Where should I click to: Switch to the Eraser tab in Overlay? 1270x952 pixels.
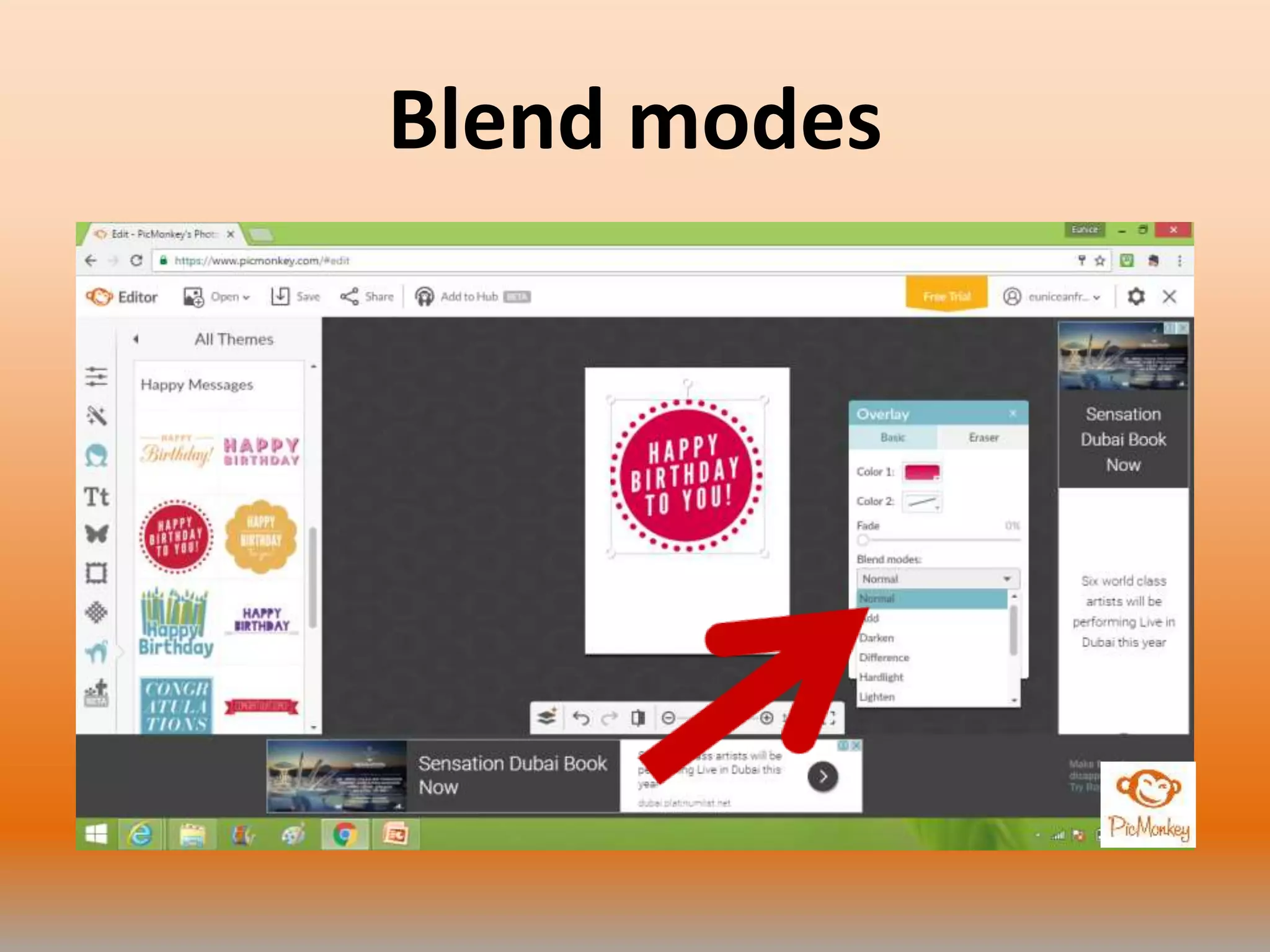(984, 438)
